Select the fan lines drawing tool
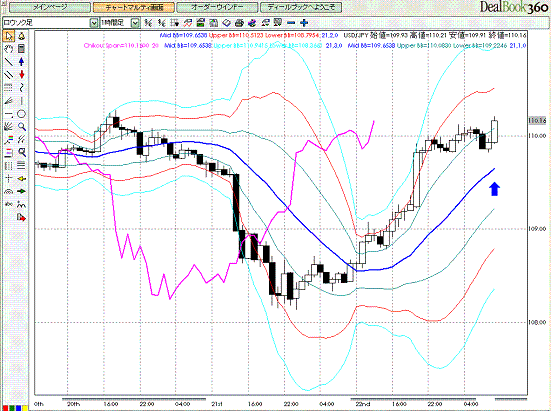 coord(9,101)
